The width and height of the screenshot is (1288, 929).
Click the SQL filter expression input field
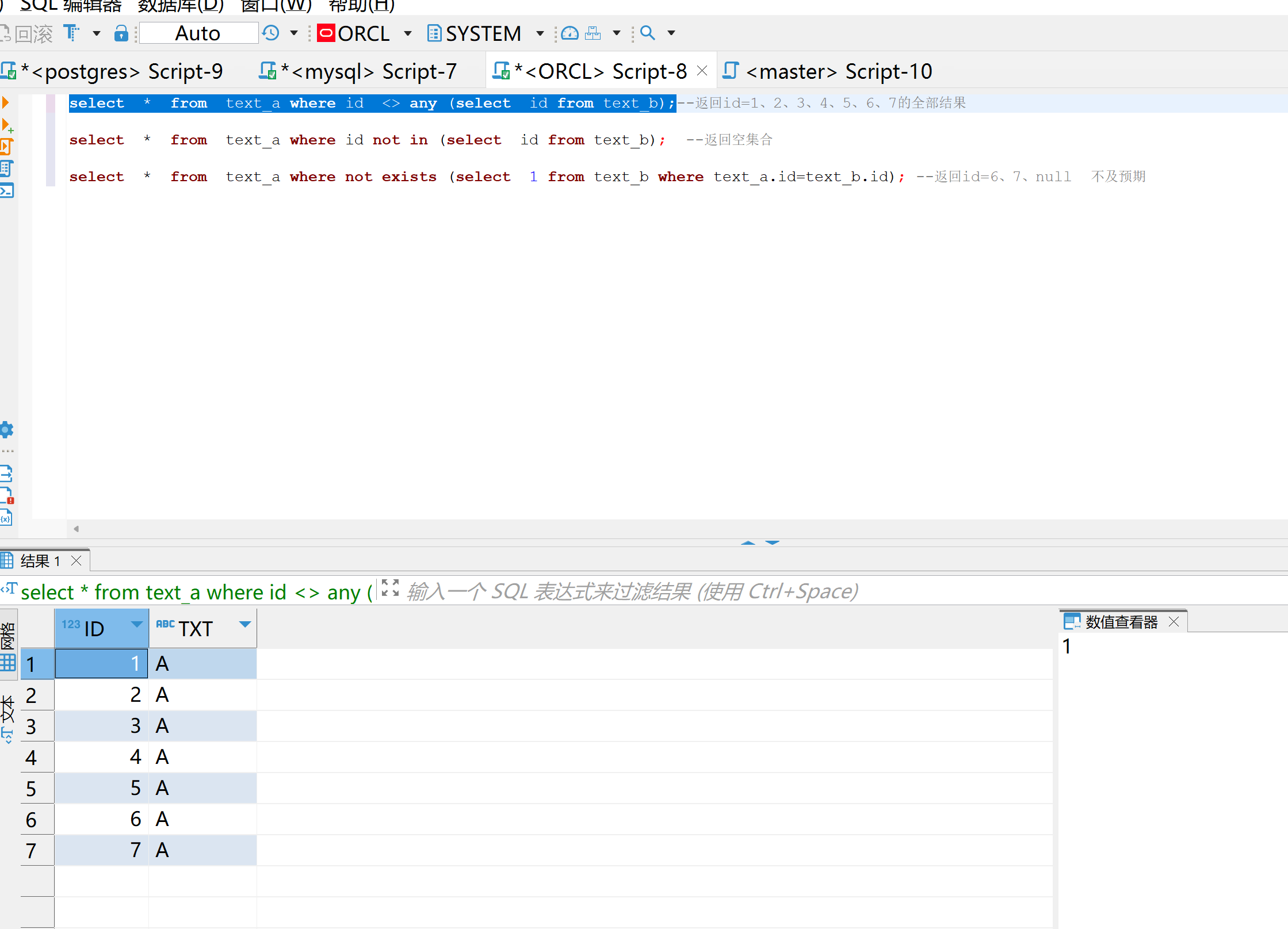pos(633,591)
